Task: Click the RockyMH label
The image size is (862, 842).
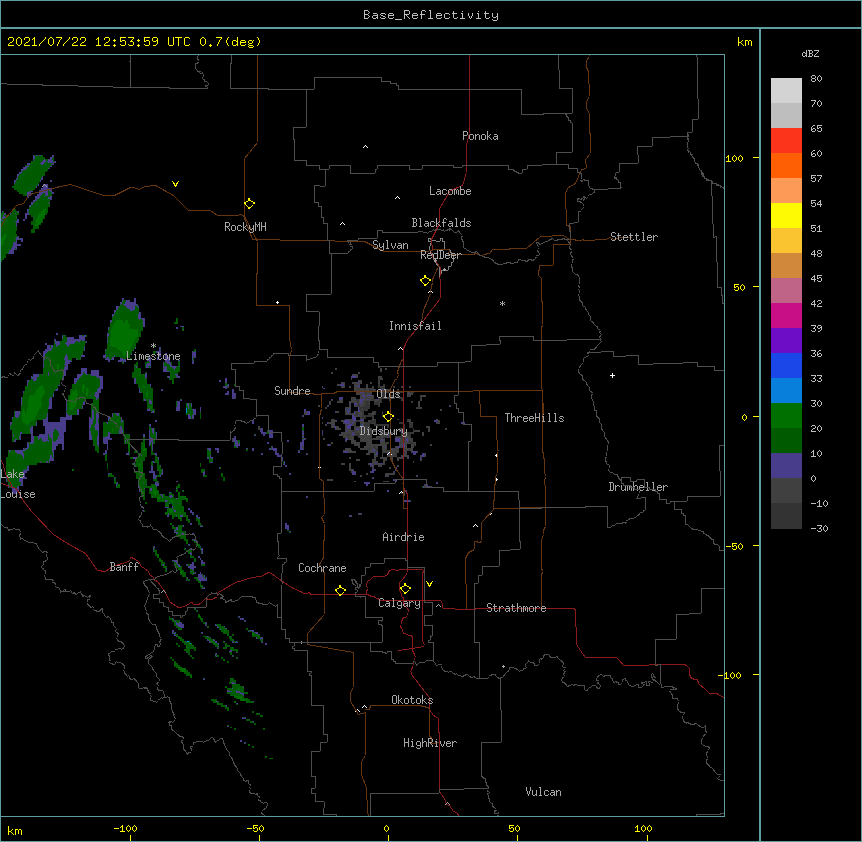Action: tap(245, 227)
